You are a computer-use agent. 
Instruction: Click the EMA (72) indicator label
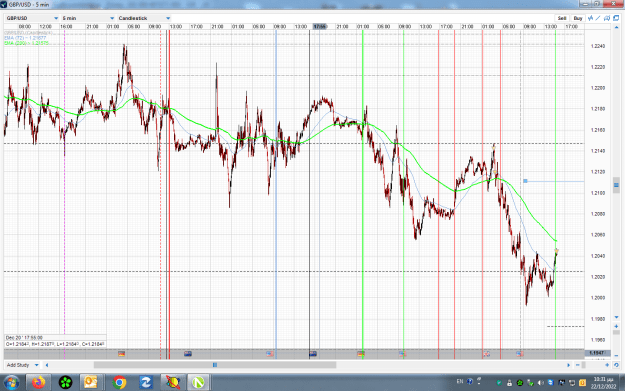25,38
